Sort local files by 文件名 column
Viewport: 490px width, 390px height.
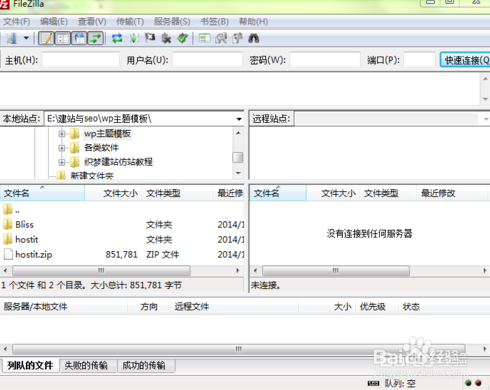click(42, 193)
